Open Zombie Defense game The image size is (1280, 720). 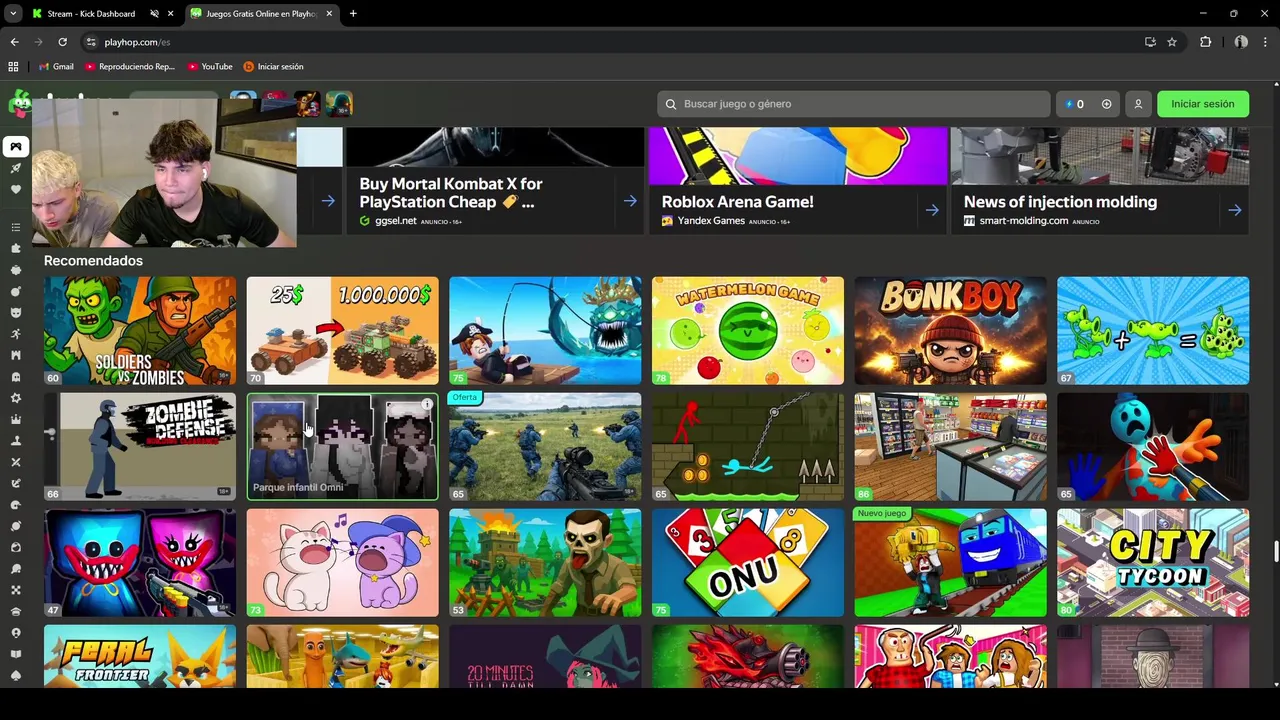[x=140, y=447]
